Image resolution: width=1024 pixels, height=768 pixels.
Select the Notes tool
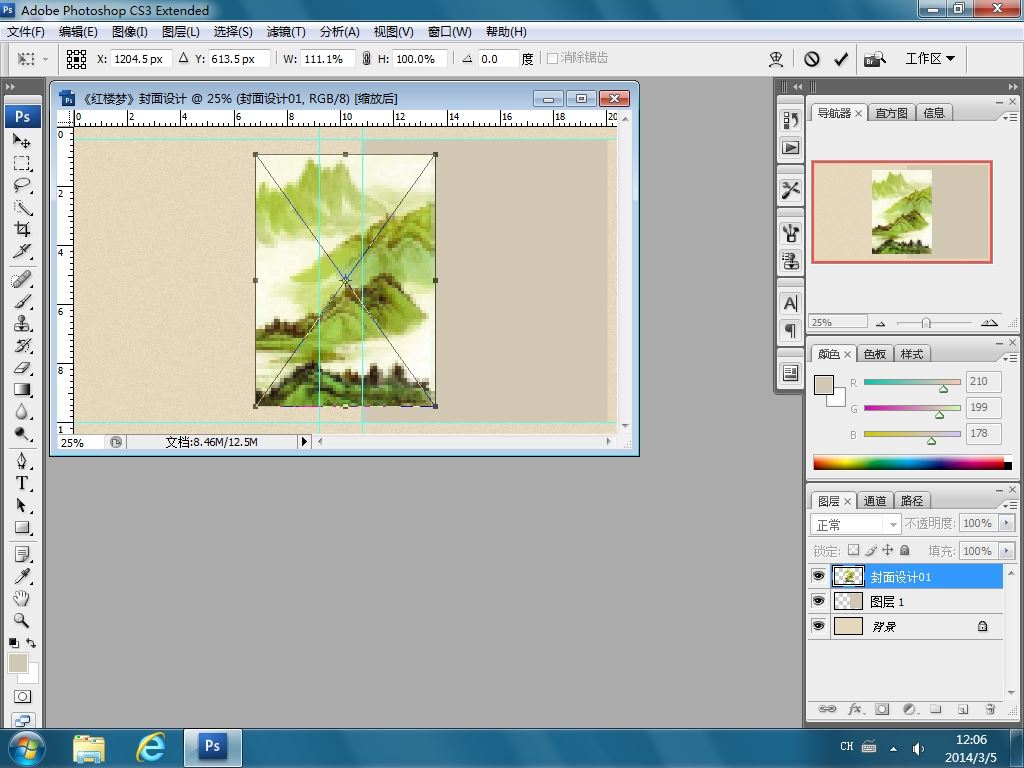pyautogui.click(x=22, y=554)
